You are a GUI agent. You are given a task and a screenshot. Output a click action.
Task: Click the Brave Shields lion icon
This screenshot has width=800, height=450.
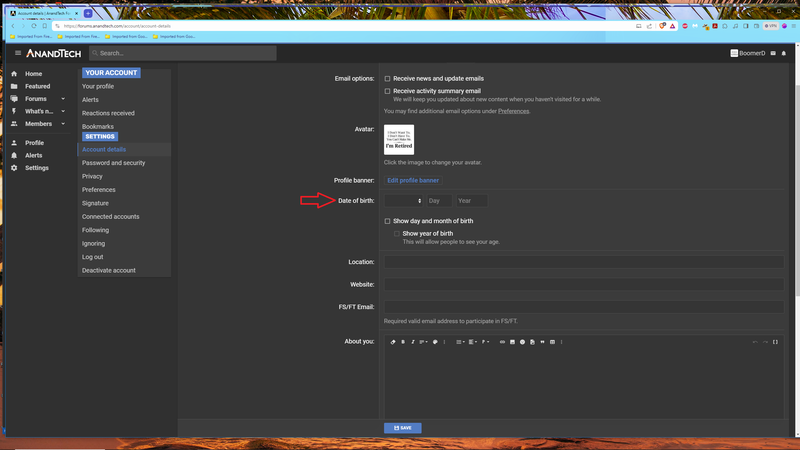pyautogui.click(x=662, y=26)
